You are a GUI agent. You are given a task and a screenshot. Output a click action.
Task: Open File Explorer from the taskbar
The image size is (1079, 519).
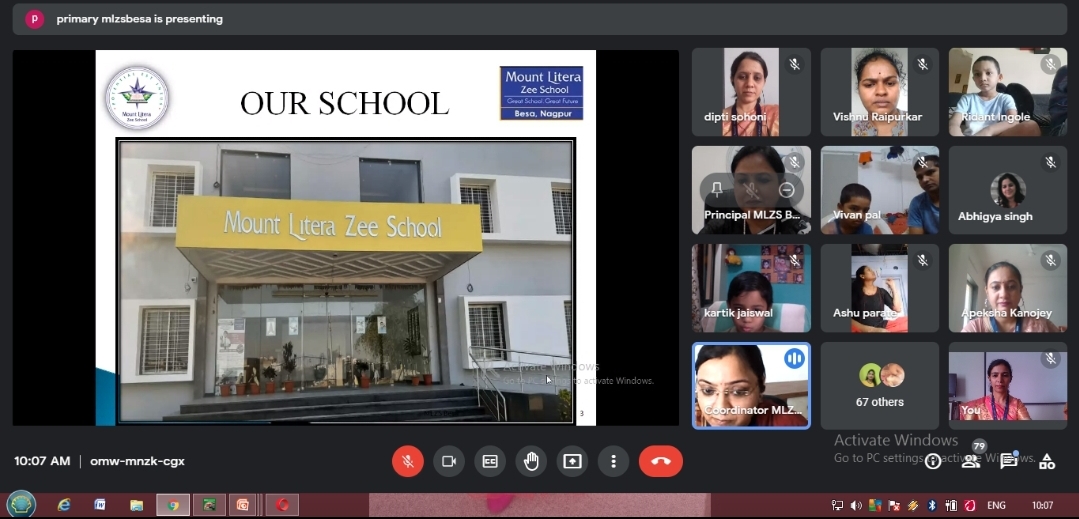pos(136,505)
